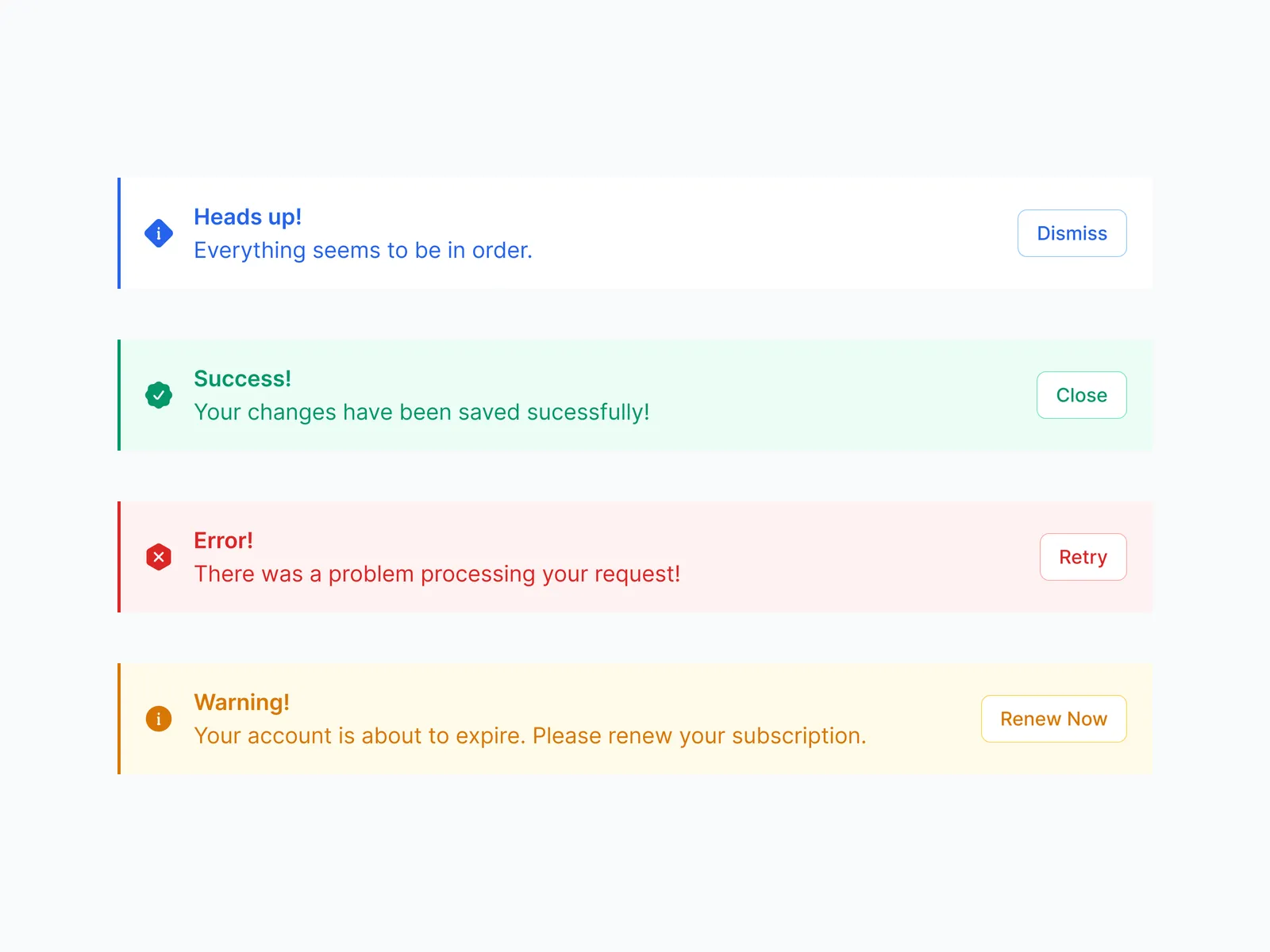The height and width of the screenshot is (952, 1270).
Task: Click the account about to expire message
Action: (529, 736)
